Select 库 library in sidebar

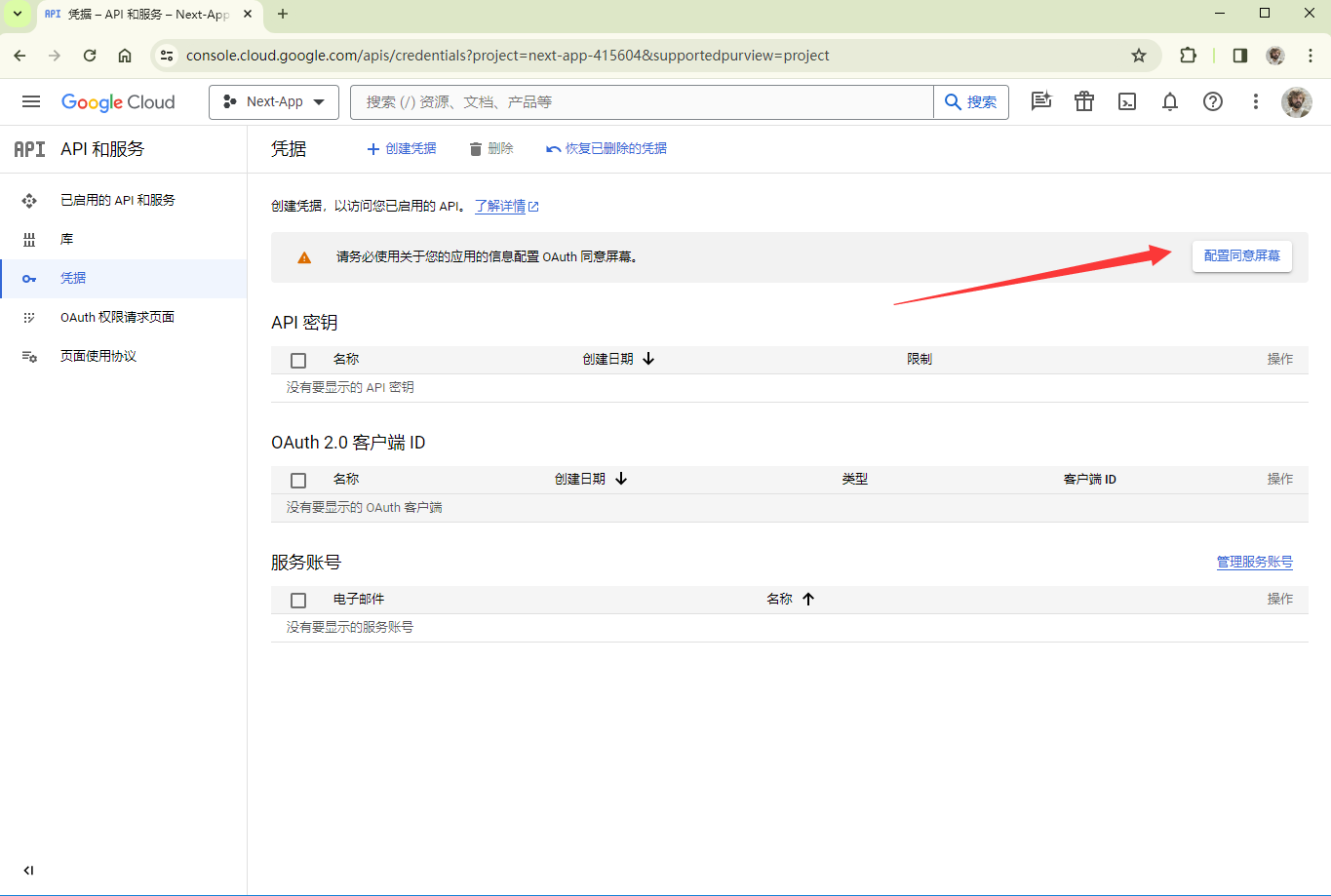(123, 239)
